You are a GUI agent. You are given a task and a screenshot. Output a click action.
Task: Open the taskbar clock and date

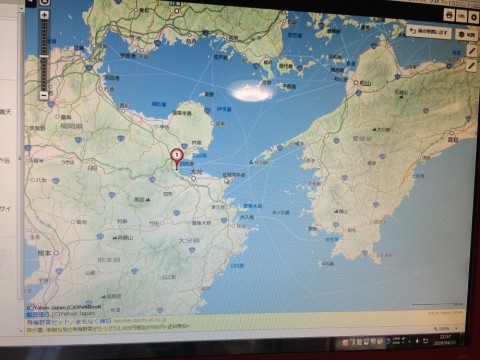tap(445, 340)
